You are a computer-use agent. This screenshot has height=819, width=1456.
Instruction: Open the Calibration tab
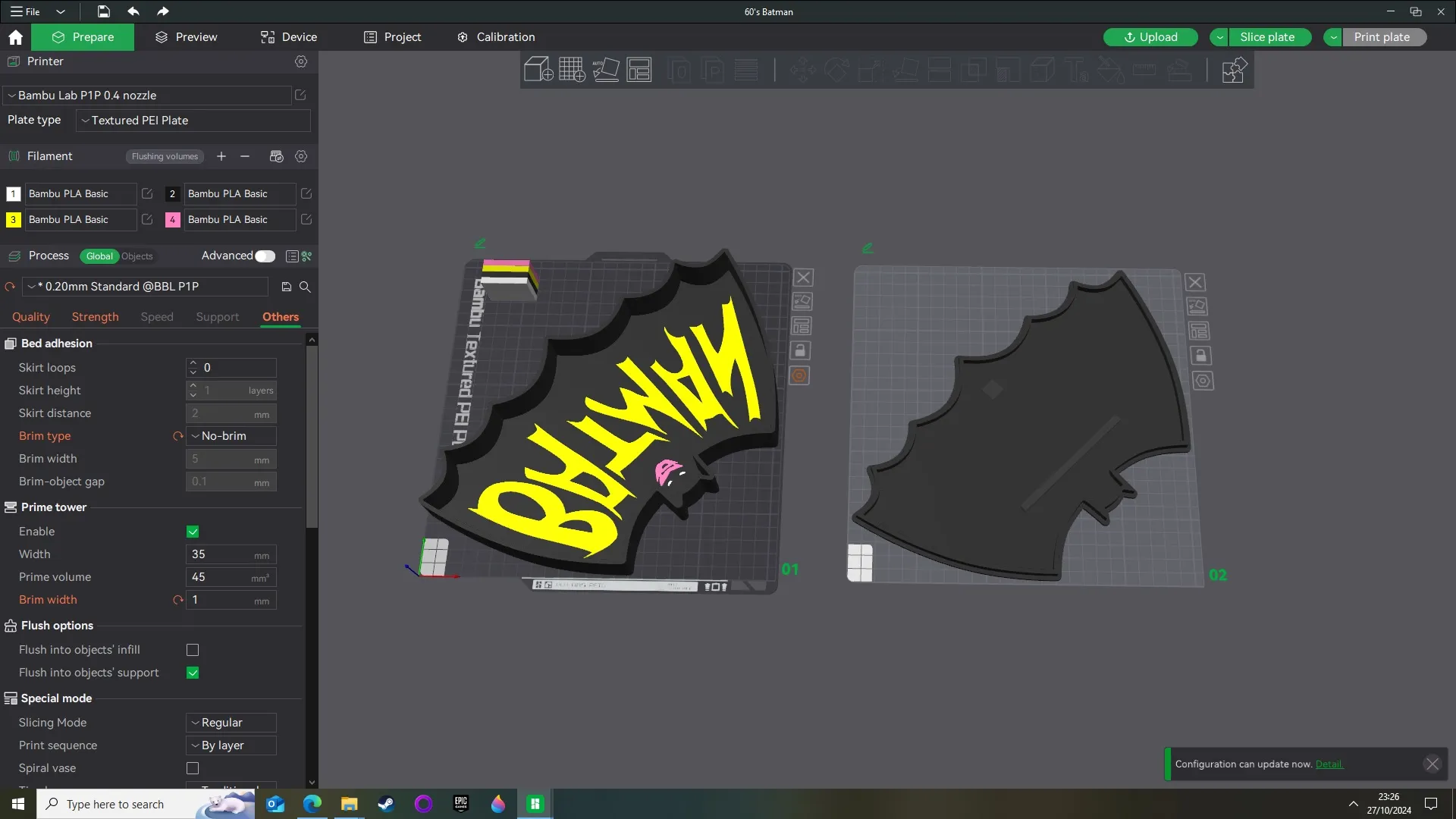(496, 37)
